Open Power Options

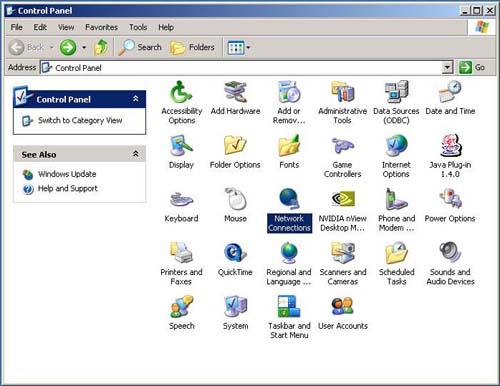click(x=450, y=205)
